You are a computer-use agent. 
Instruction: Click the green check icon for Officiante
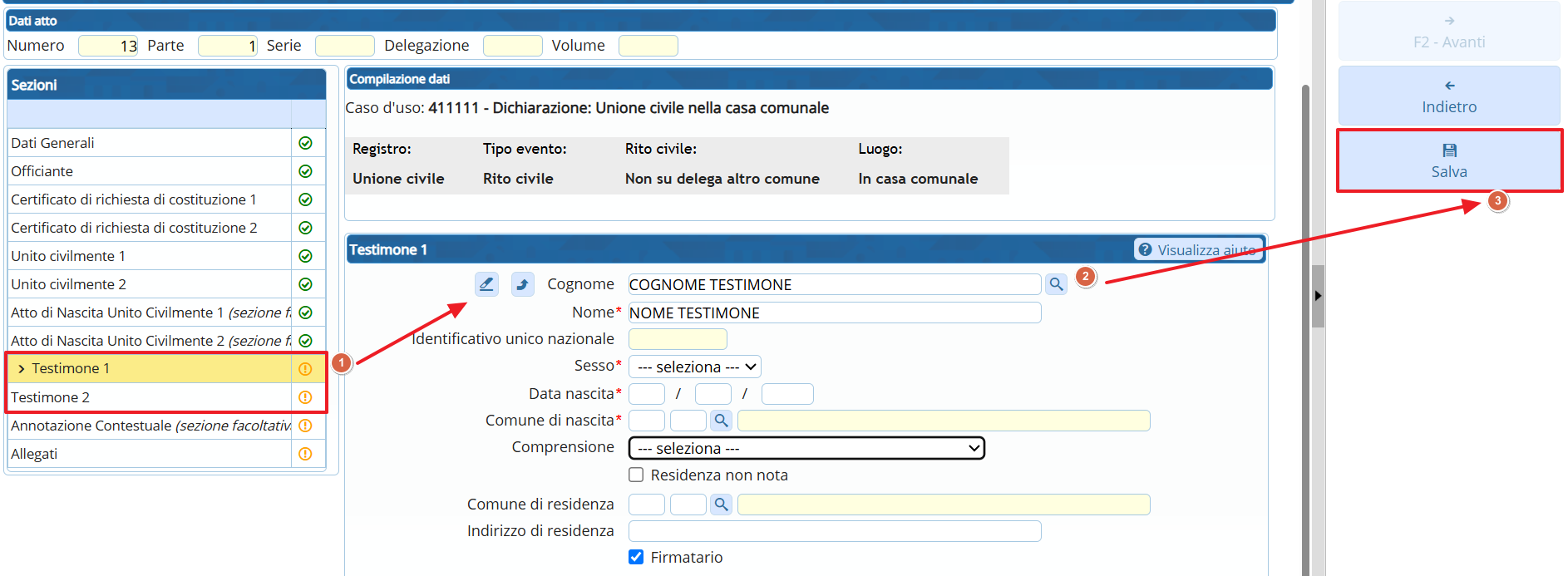pyautogui.click(x=305, y=171)
